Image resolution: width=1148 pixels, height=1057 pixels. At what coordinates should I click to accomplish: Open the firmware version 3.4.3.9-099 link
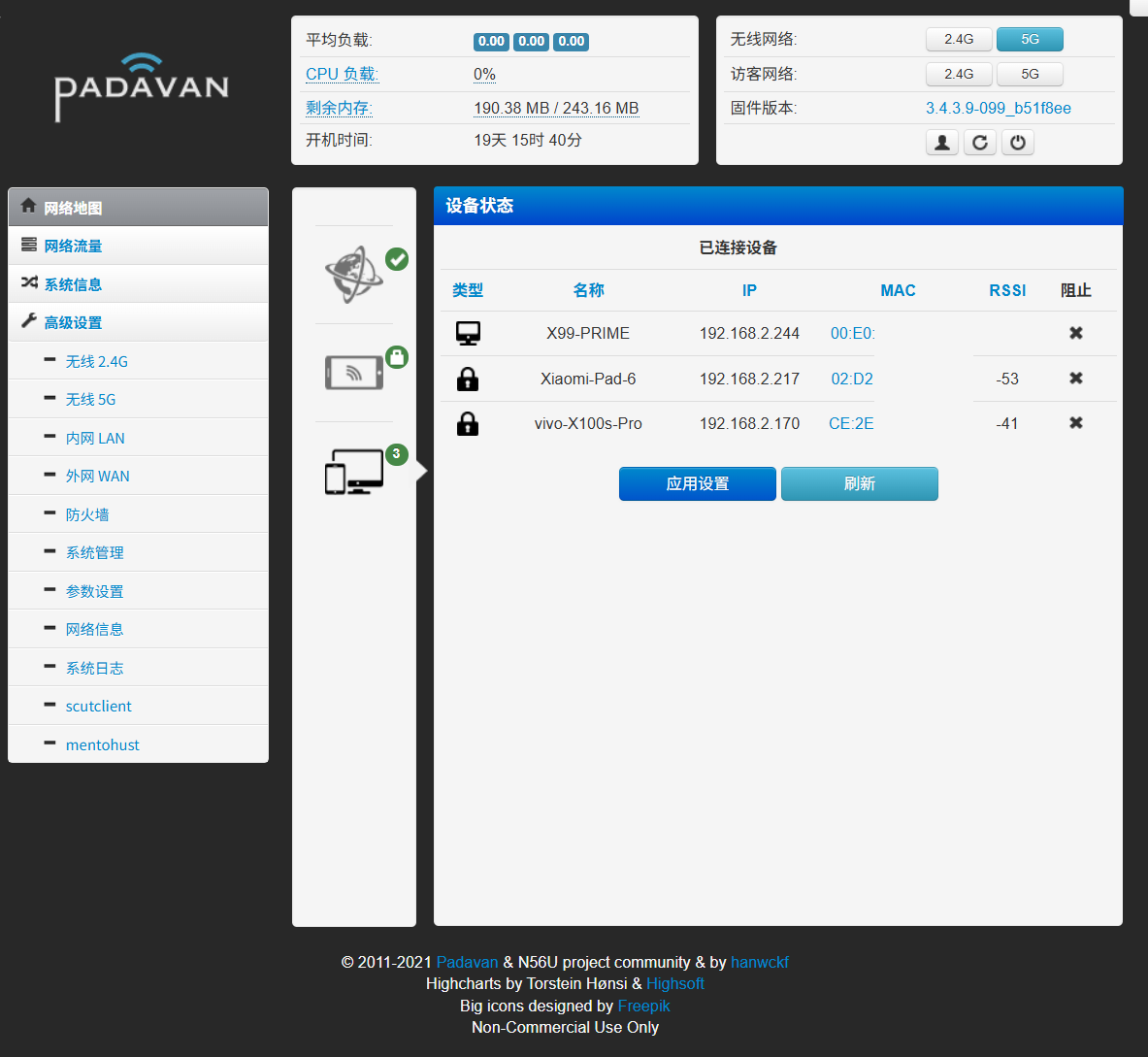point(998,108)
